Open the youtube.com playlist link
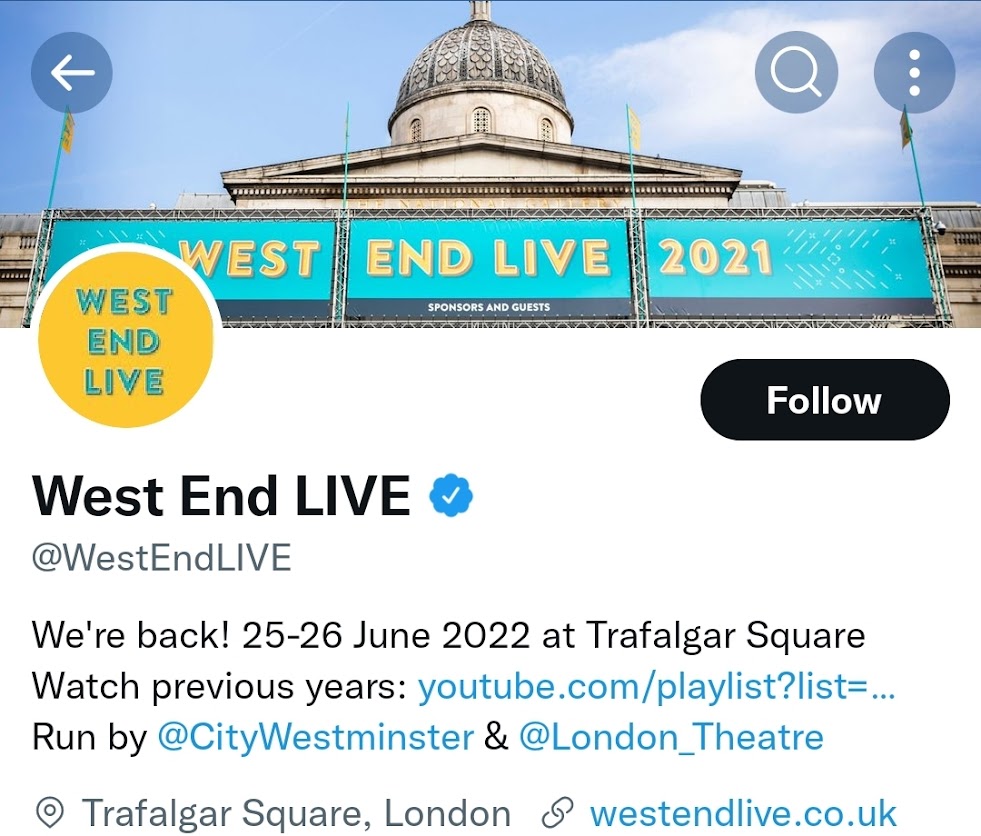The image size is (981, 836). (656, 686)
